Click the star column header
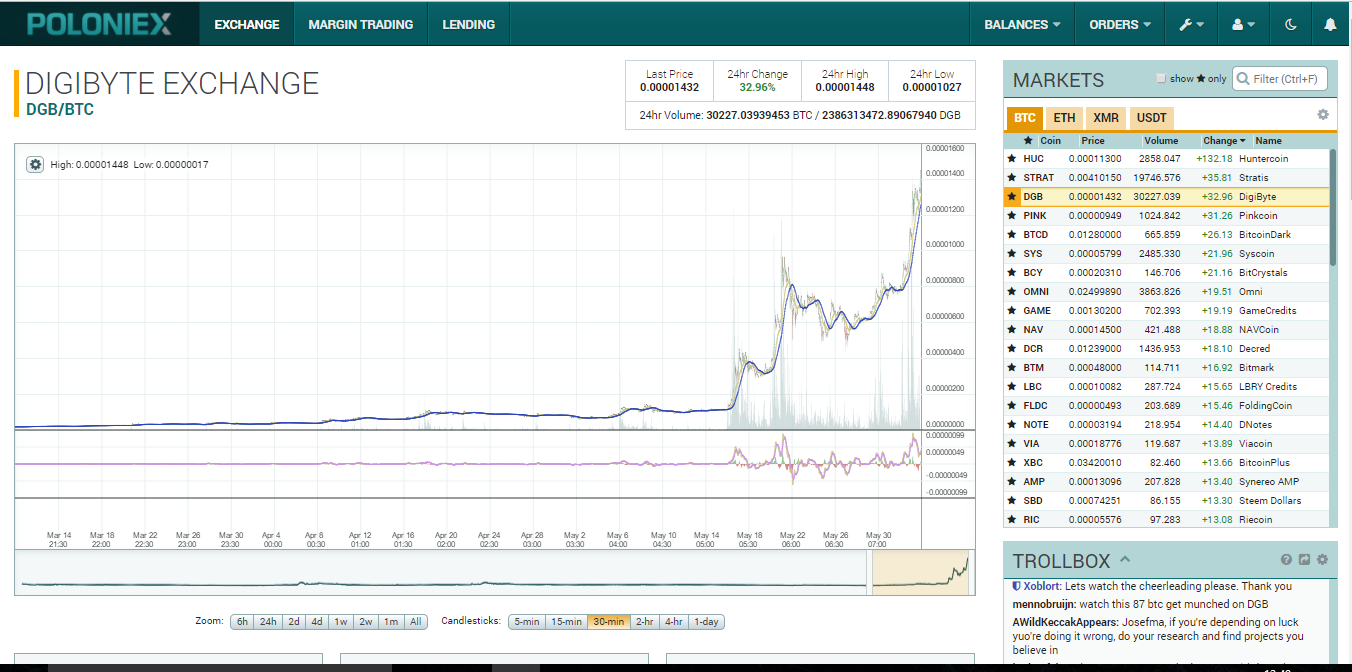1352x672 pixels. [x=1028, y=141]
